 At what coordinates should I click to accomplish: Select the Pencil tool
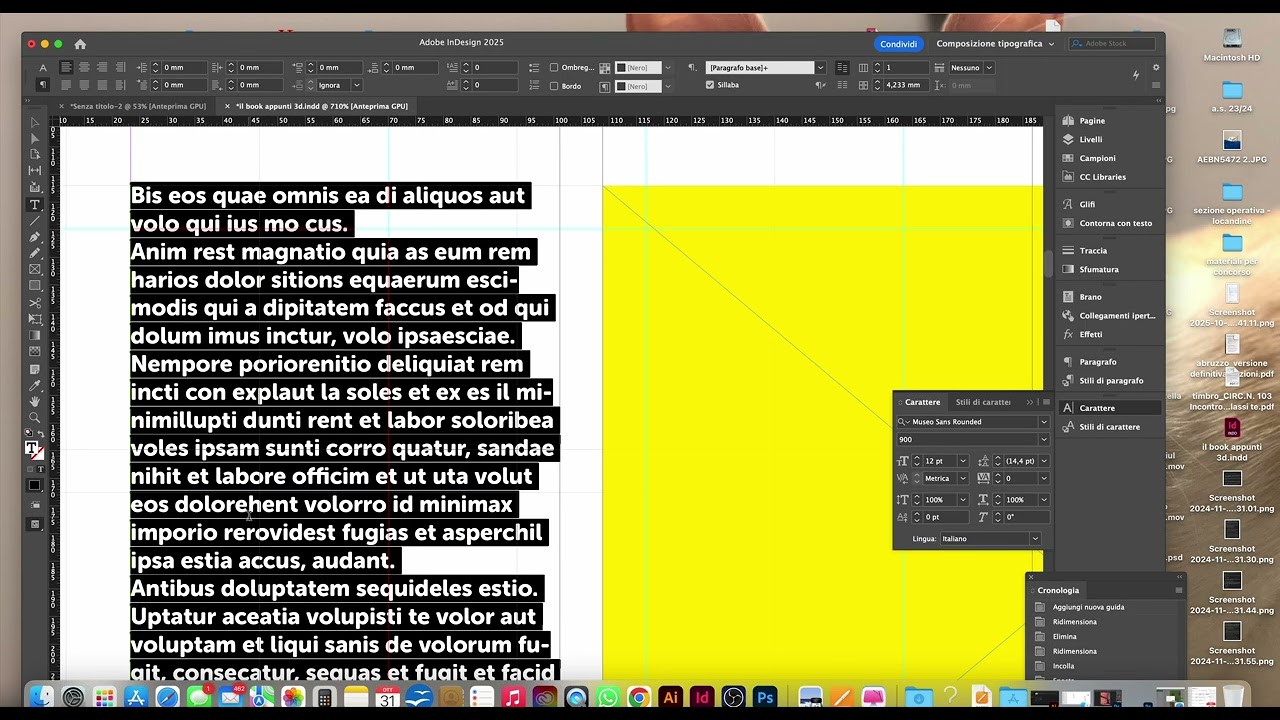click(35, 253)
